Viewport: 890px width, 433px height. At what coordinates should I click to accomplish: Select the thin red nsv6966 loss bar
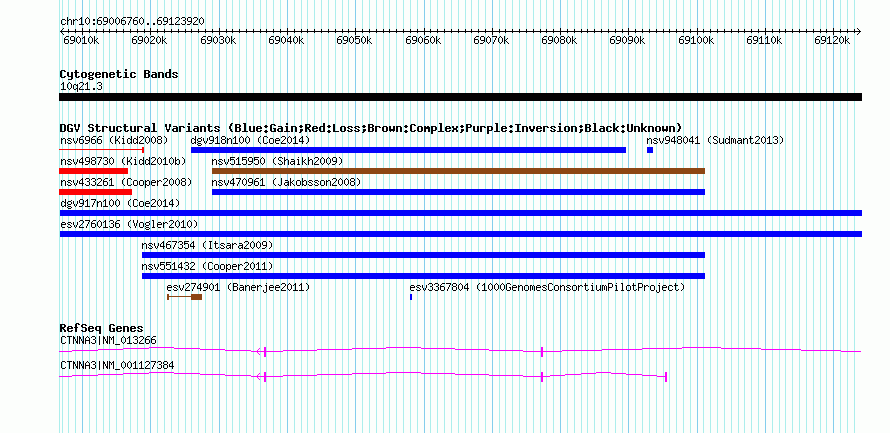point(102,150)
